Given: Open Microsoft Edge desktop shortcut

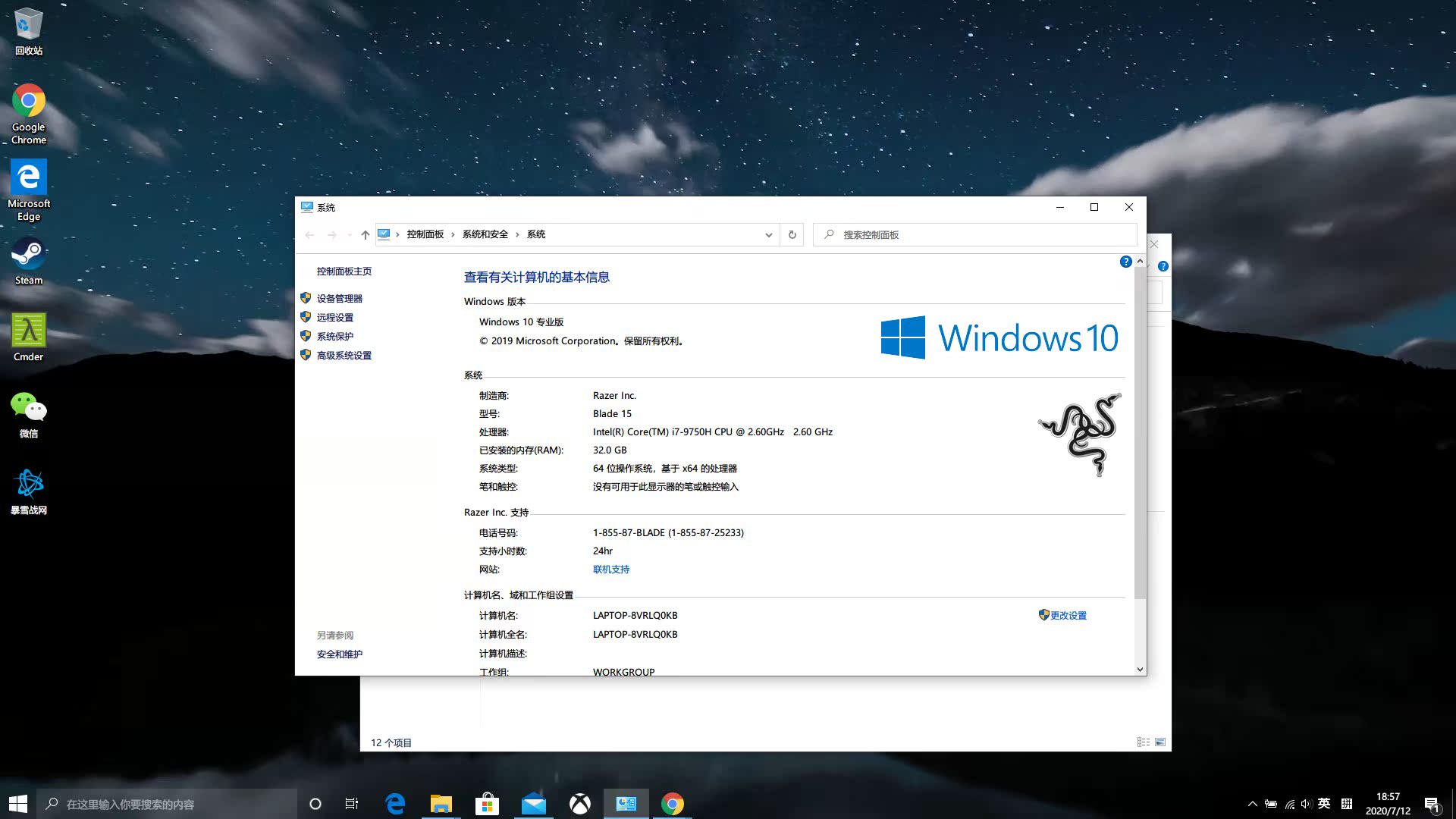Looking at the screenshot, I should (x=29, y=190).
